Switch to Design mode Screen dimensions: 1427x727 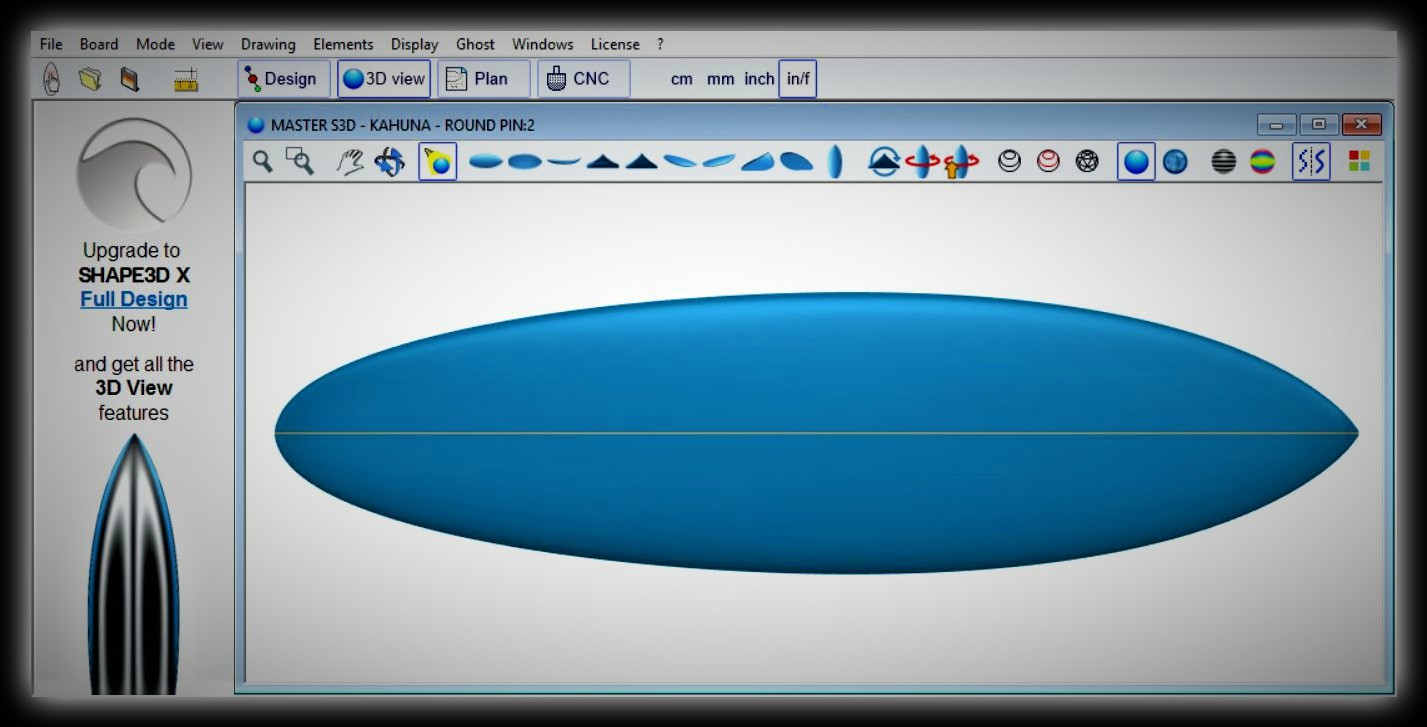click(283, 79)
